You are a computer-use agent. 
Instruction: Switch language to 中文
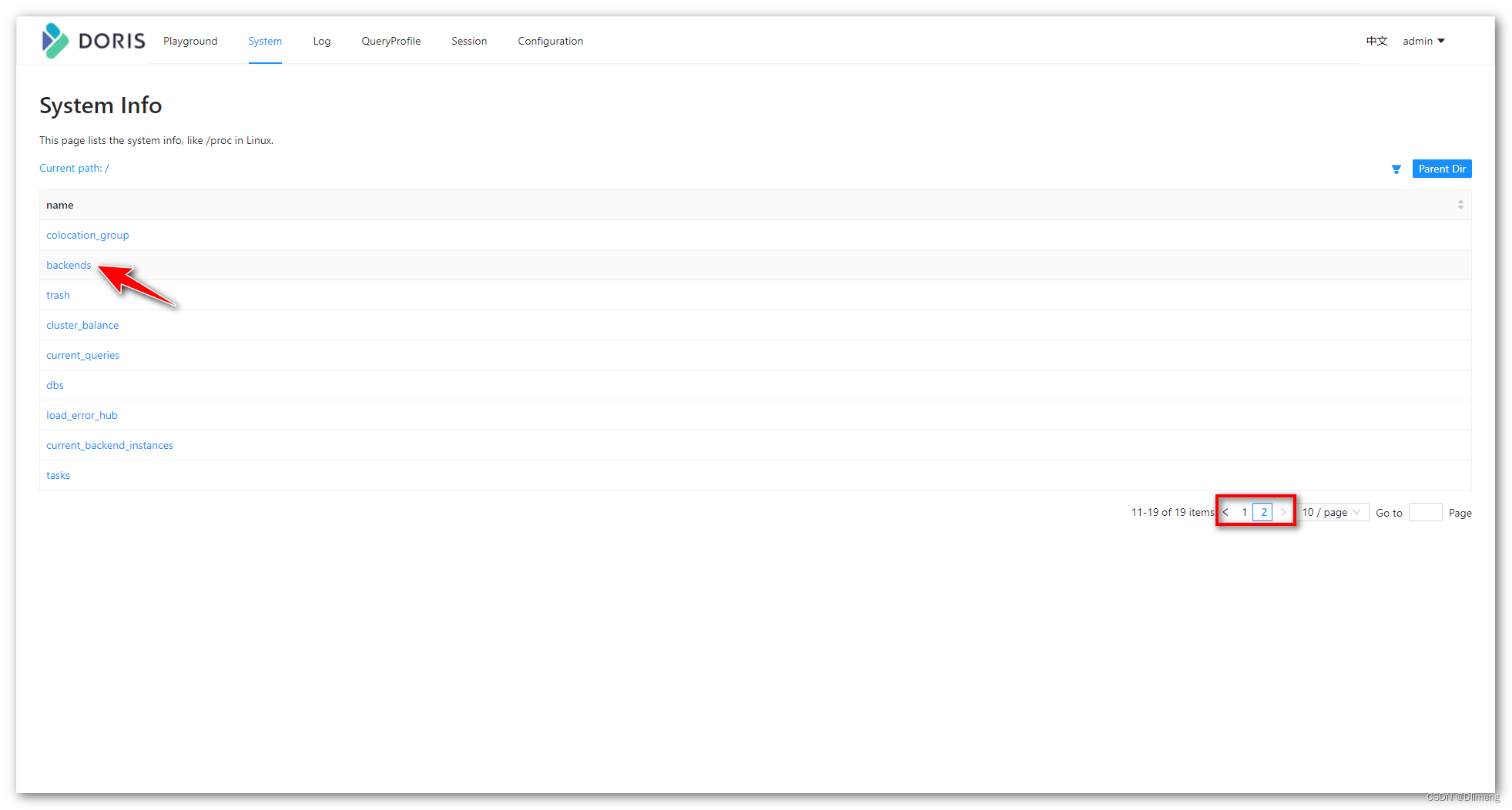(1376, 42)
